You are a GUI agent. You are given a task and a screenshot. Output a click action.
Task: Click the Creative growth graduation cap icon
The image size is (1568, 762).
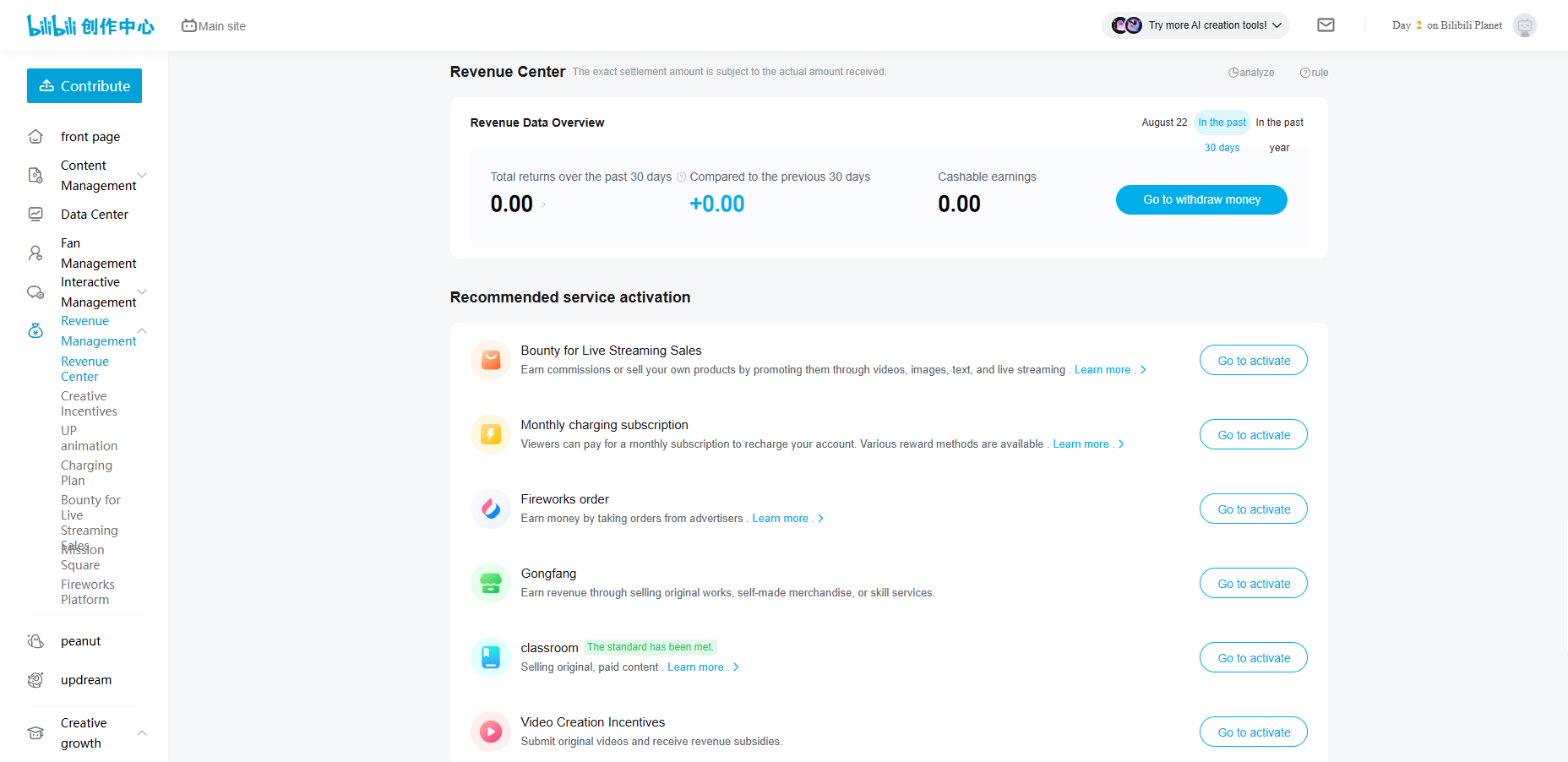pyautogui.click(x=35, y=733)
